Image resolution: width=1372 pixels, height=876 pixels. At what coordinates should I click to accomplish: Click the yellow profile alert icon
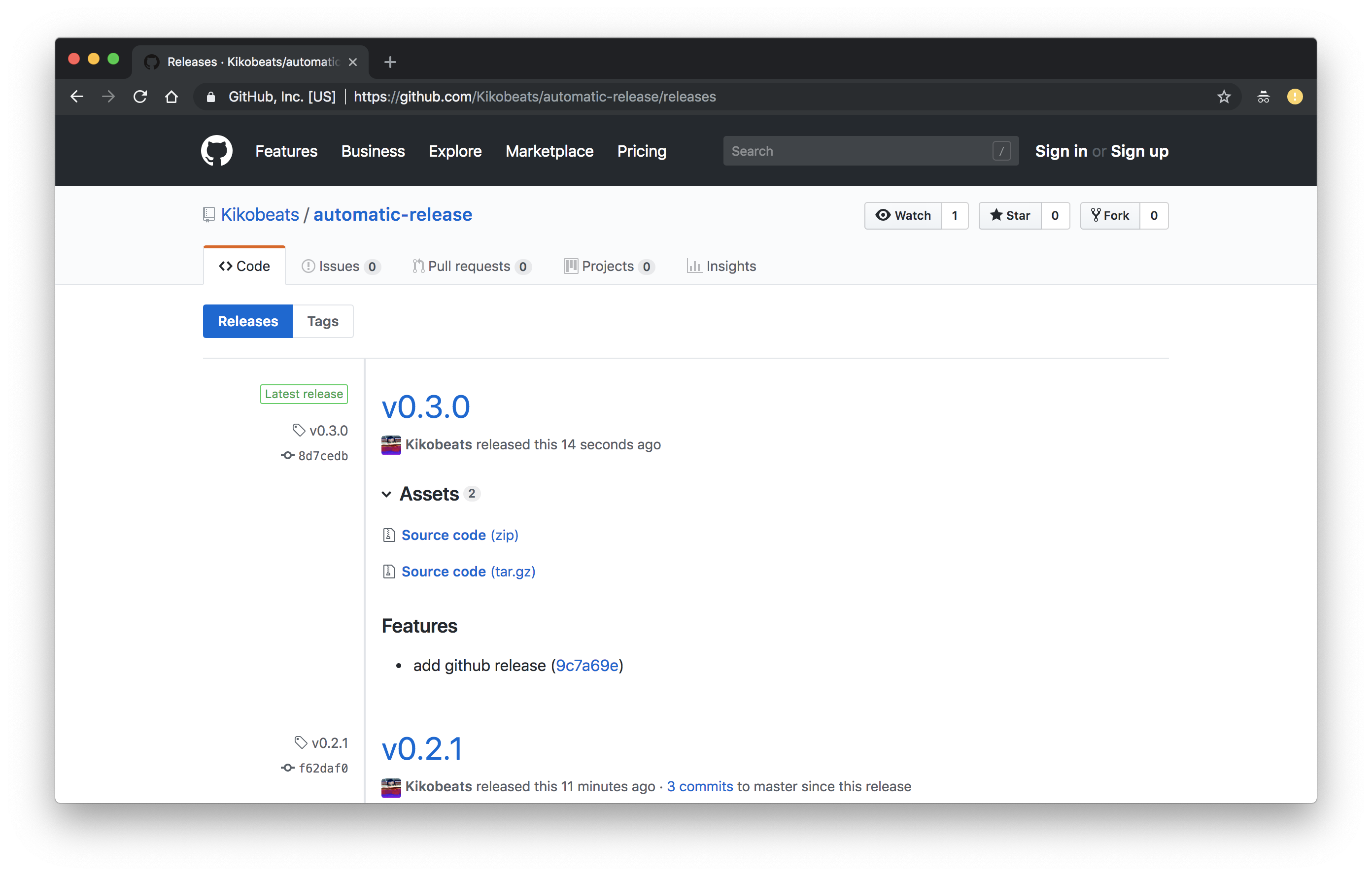[1295, 97]
